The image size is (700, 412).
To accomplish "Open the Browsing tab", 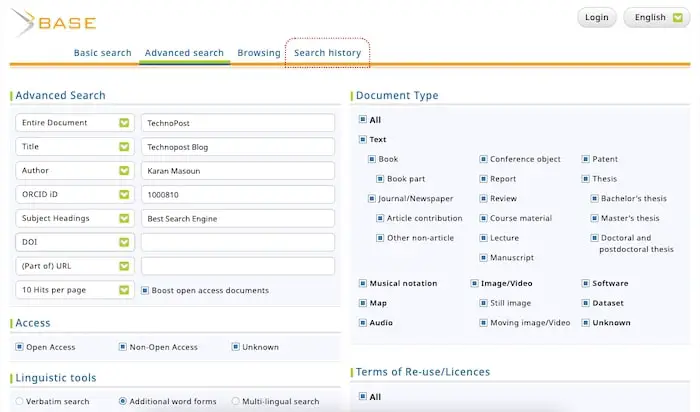I will coord(258,53).
